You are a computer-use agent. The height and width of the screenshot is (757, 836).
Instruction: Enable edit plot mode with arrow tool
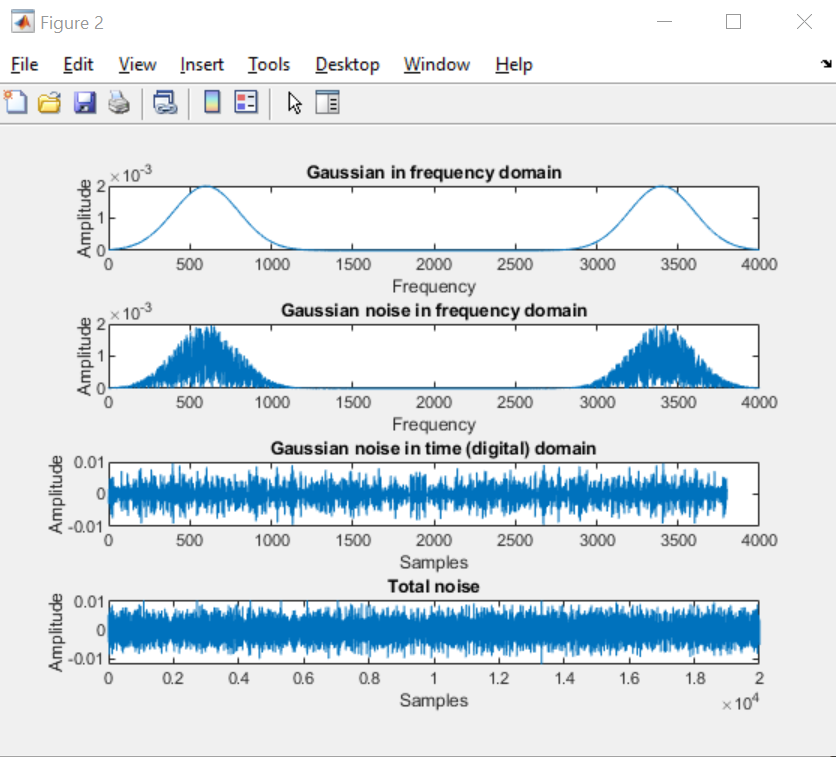(x=294, y=101)
